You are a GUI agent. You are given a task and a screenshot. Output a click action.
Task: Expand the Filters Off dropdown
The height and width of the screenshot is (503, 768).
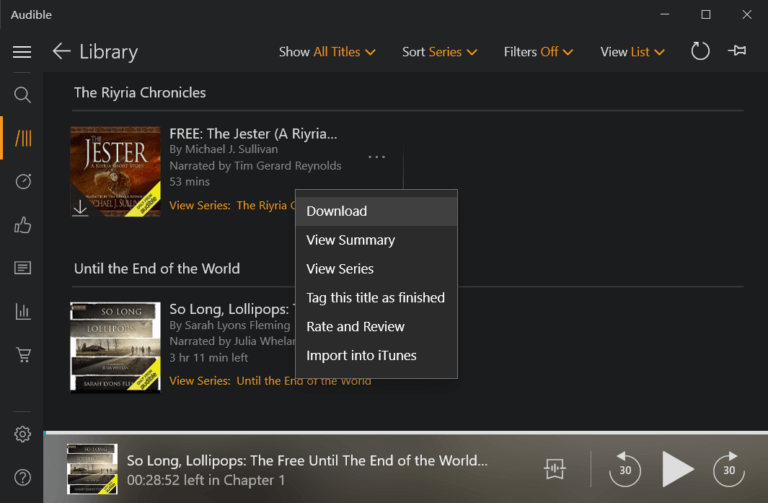coord(538,52)
